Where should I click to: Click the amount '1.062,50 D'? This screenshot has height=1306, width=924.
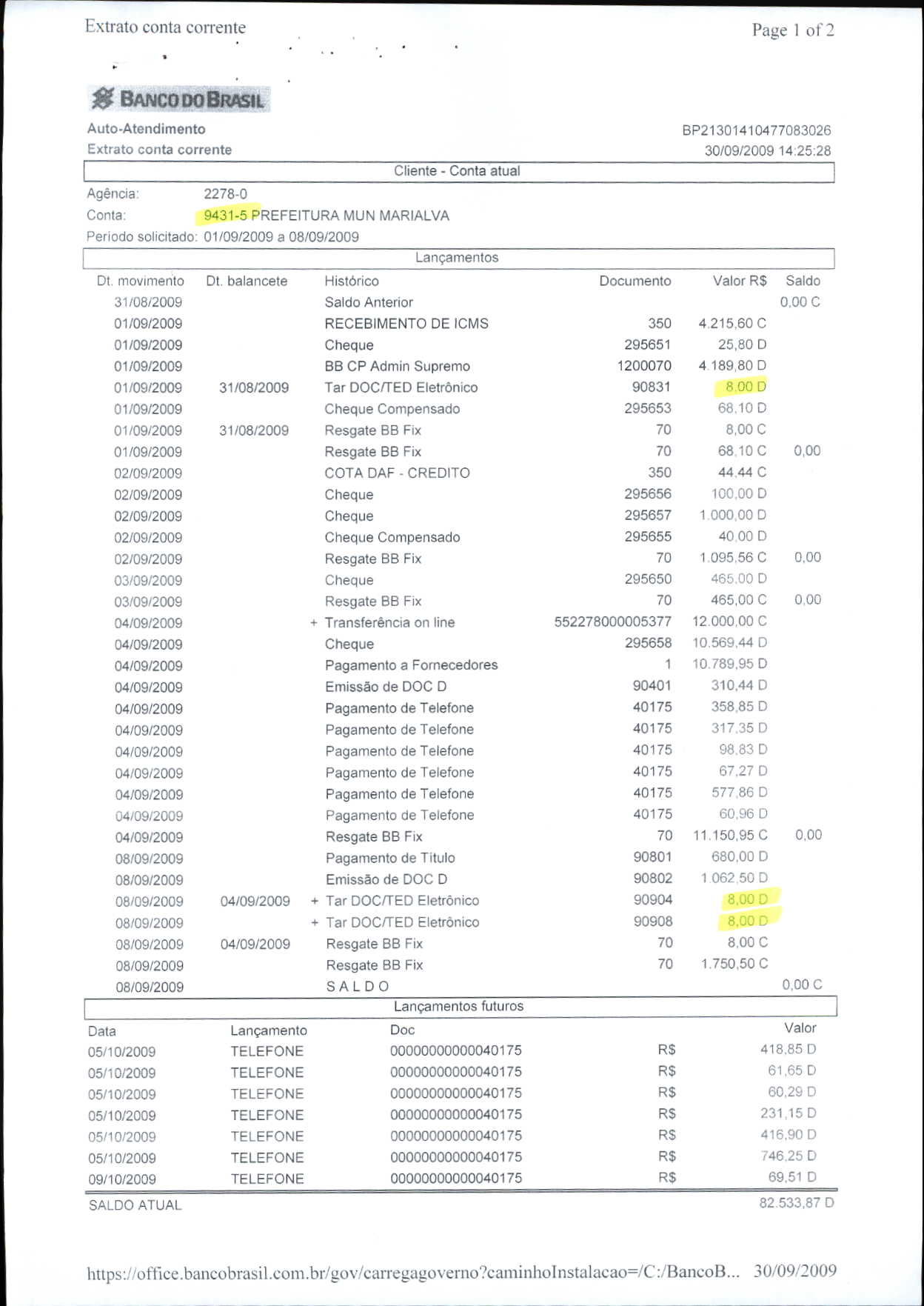point(734,879)
